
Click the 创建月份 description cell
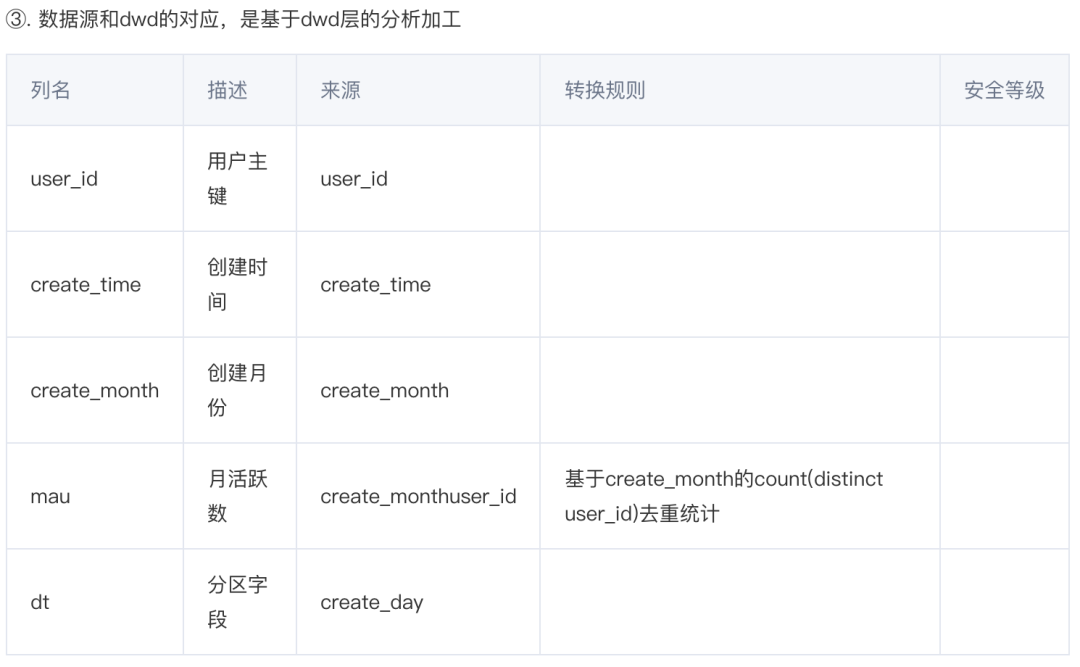tap(237, 391)
